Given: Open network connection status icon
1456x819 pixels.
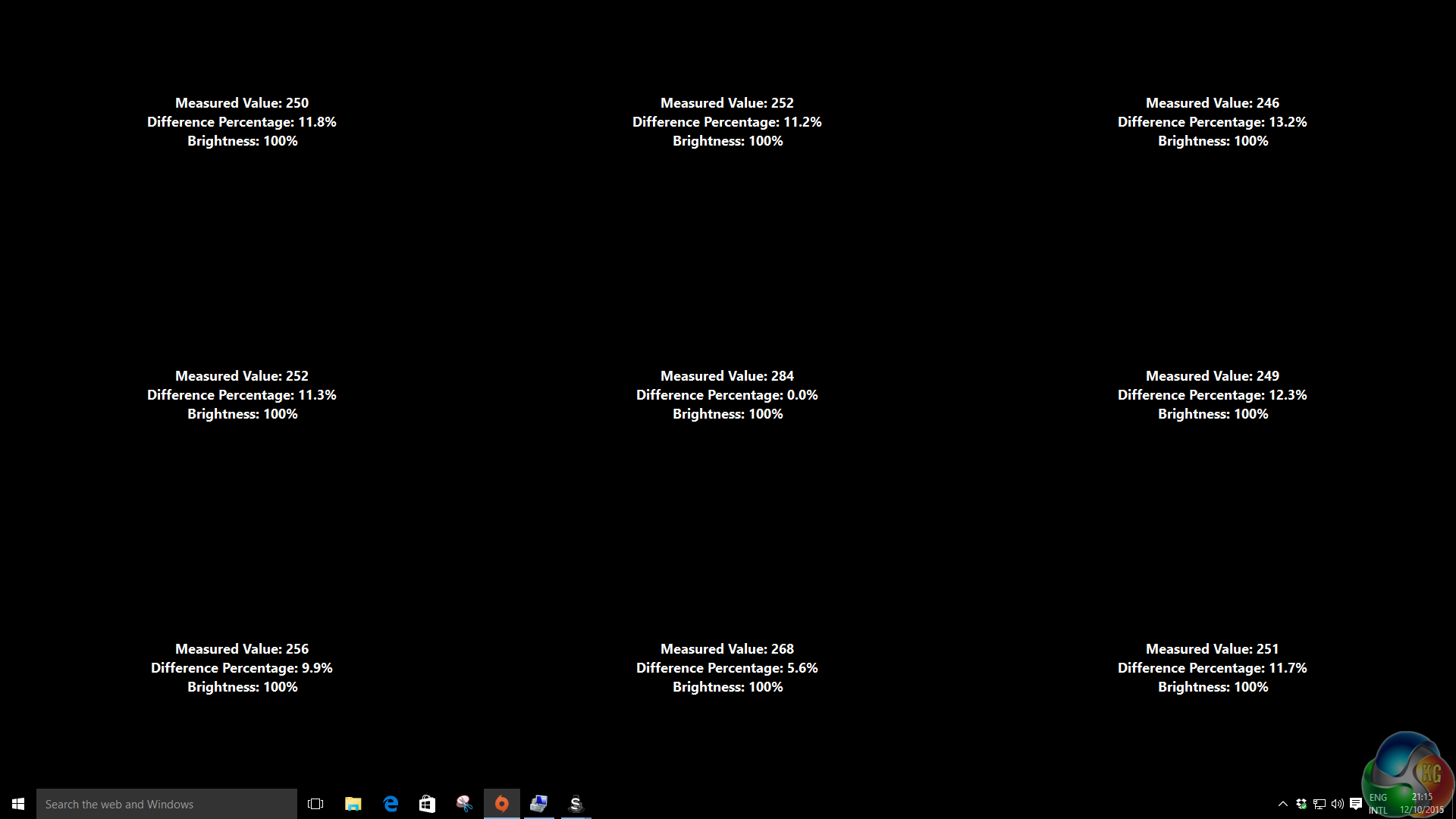Looking at the screenshot, I should (x=1319, y=804).
